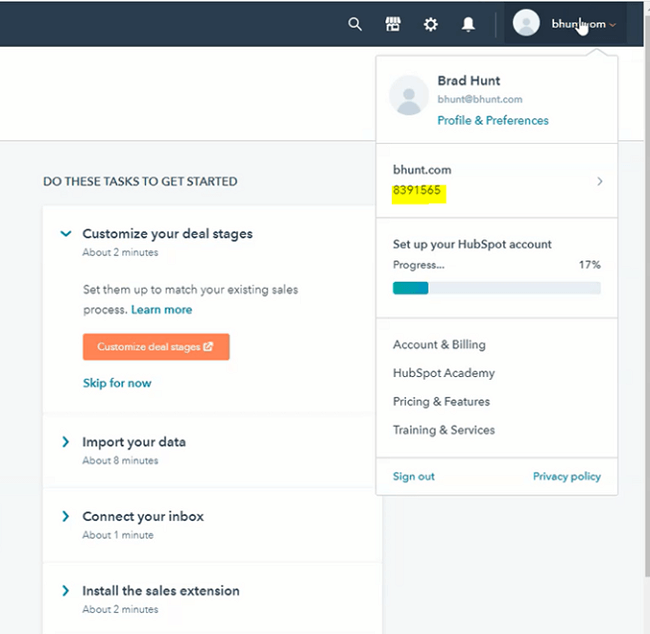The width and height of the screenshot is (650, 634).
Task: Open the Training & Services menu item
Action: pyautogui.click(x=444, y=430)
